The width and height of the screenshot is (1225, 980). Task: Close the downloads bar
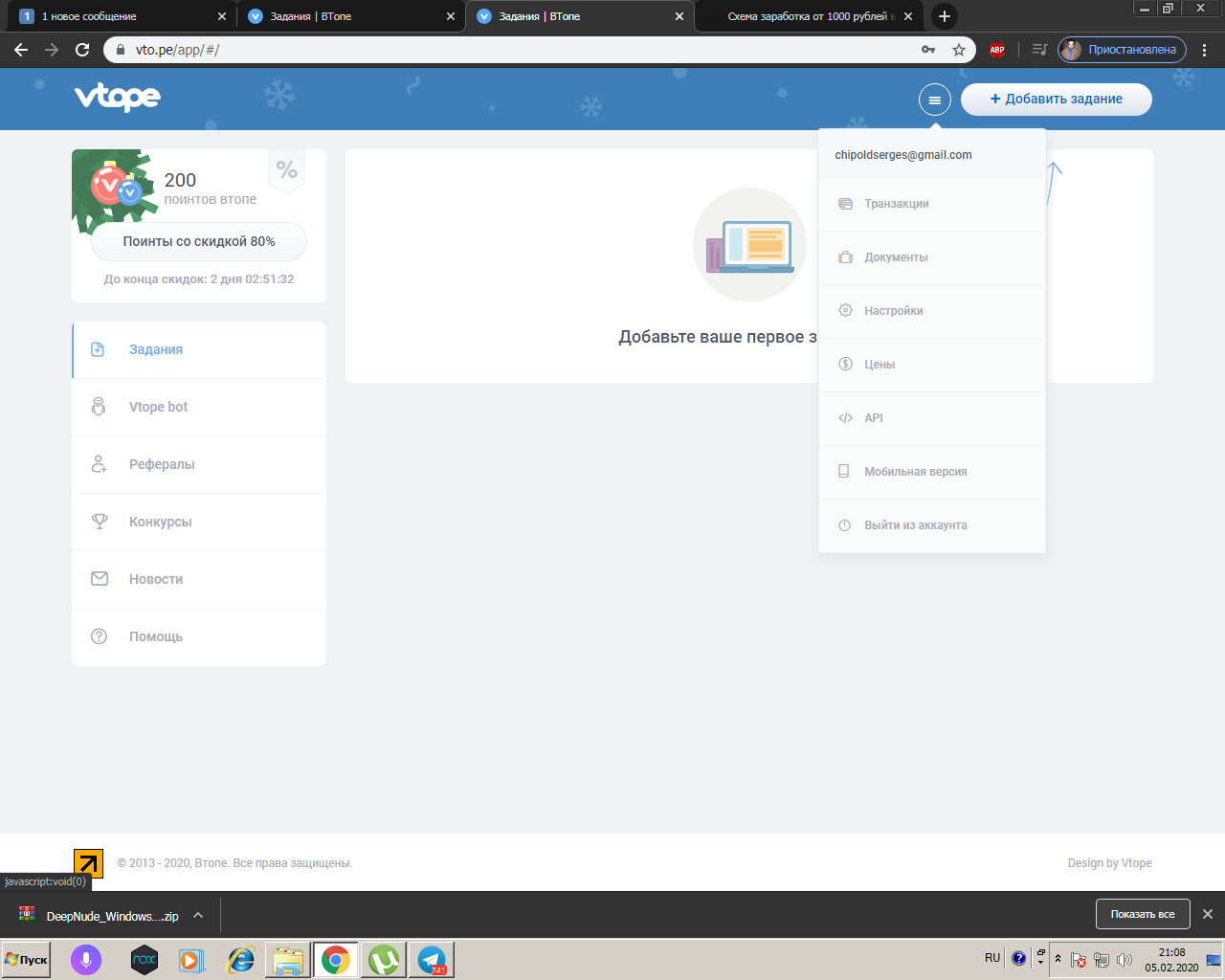1208,914
